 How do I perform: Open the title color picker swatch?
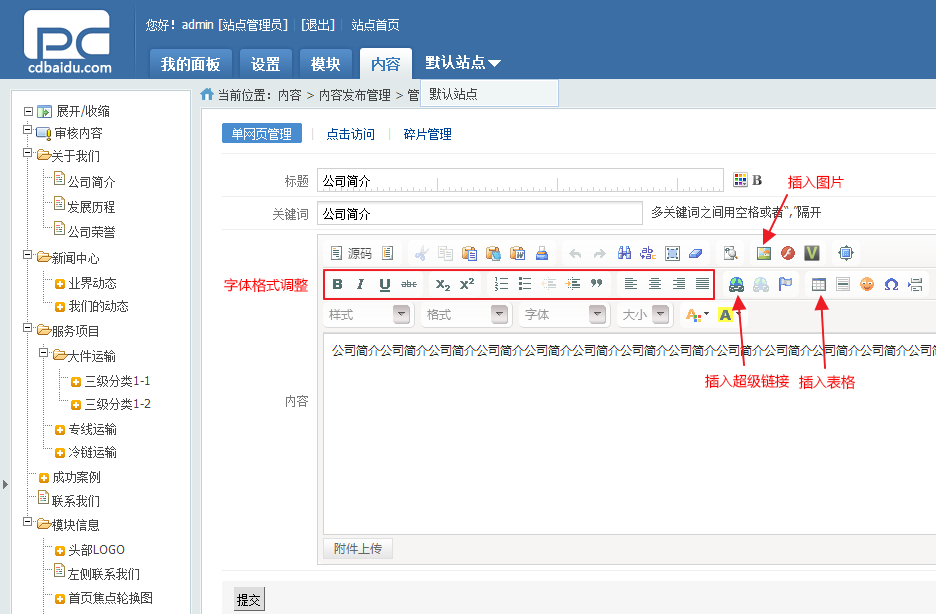[740, 180]
